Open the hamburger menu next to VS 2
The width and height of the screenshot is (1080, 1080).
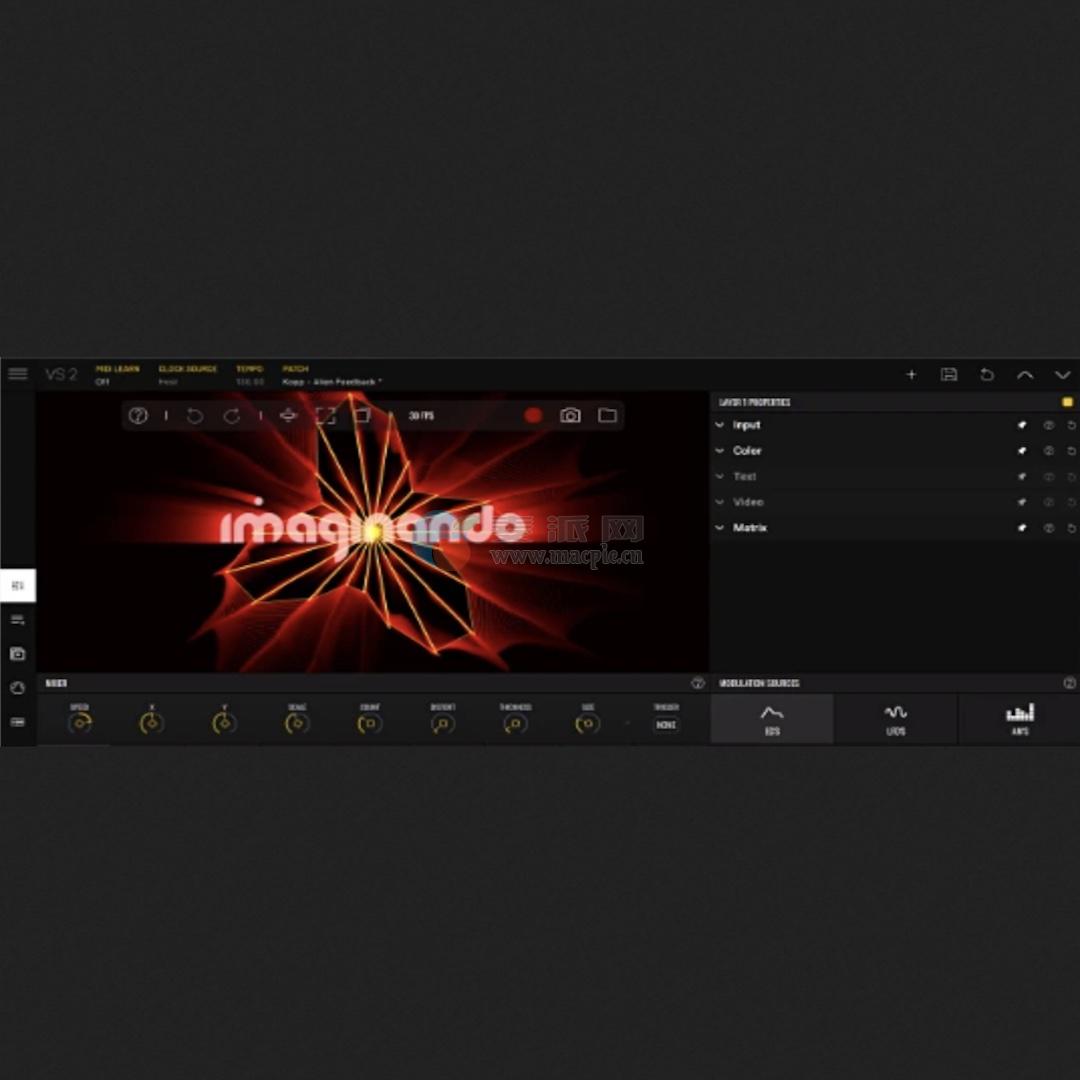[x=18, y=373]
